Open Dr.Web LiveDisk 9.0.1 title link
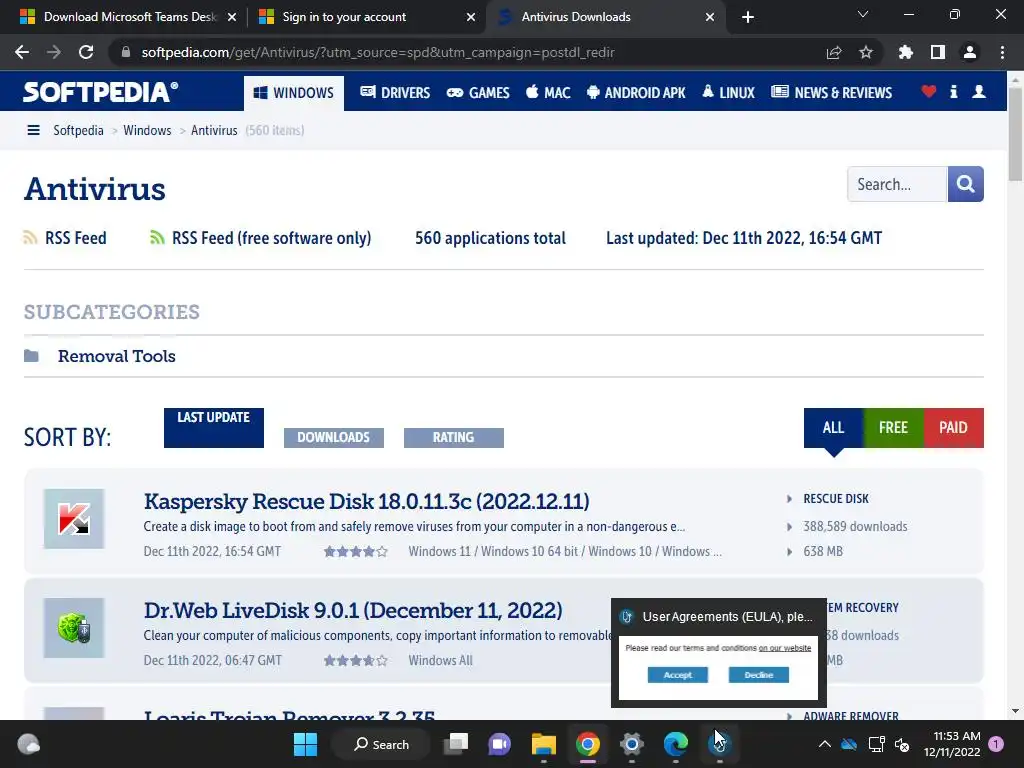1024x768 pixels. coord(353,610)
